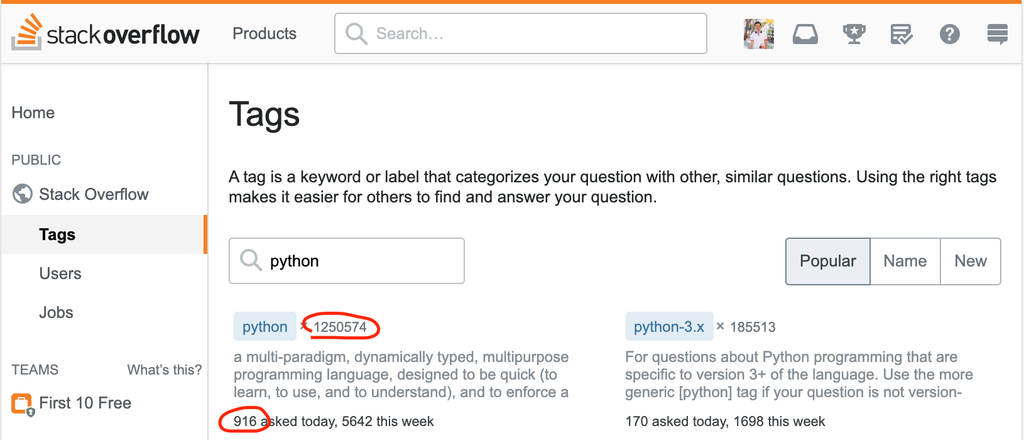The width and height of the screenshot is (1024, 440).
Task: Click the Stack Overflow logo
Action: click(x=106, y=33)
